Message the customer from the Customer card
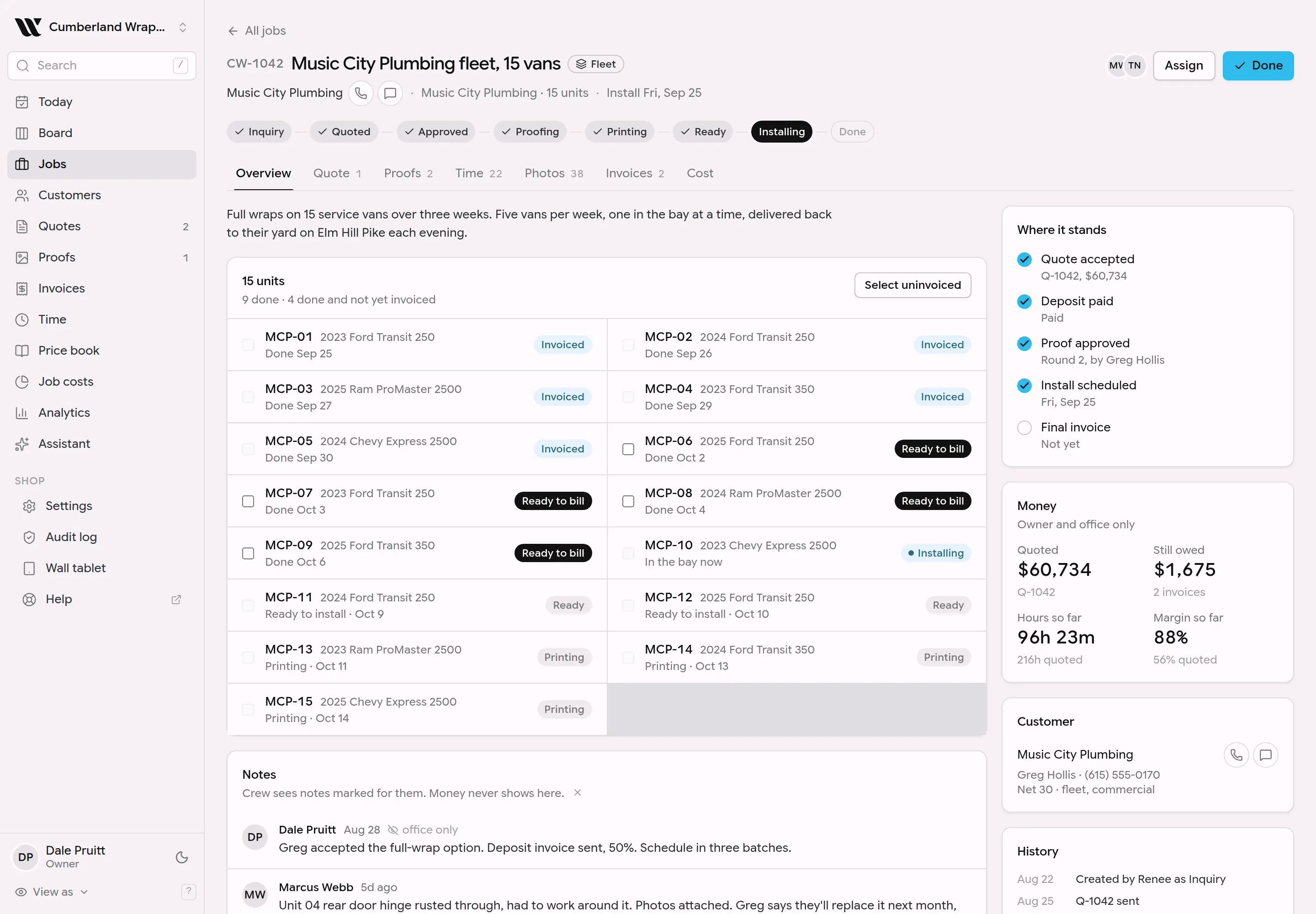The image size is (1316, 914). coord(1265,755)
